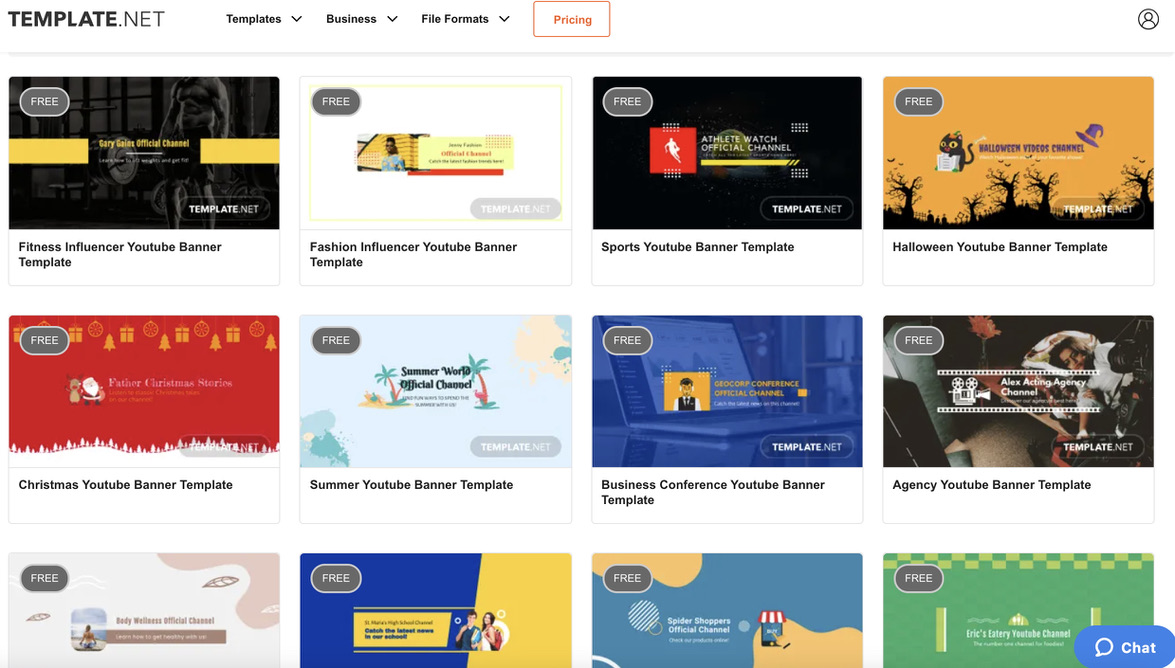
Task: Click FREE badge on Sports banner
Action: coord(627,101)
